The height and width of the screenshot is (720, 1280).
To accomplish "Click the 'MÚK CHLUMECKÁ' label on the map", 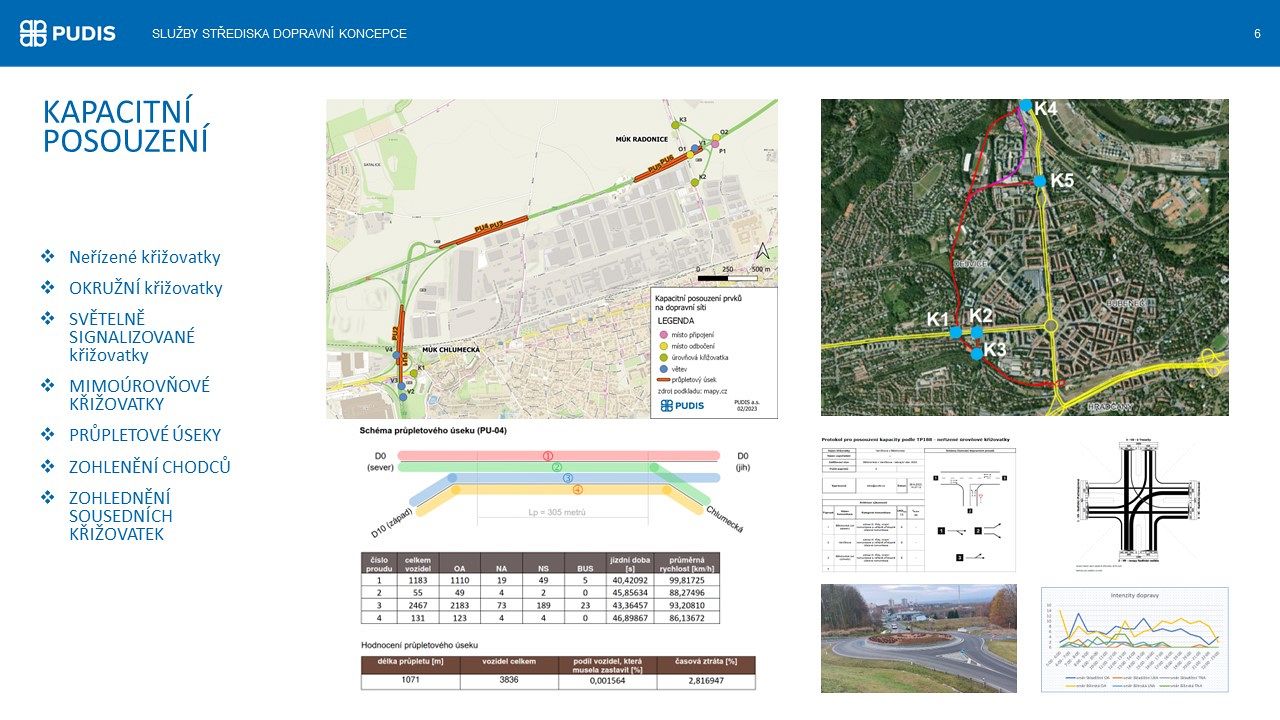I will click(453, 349).
